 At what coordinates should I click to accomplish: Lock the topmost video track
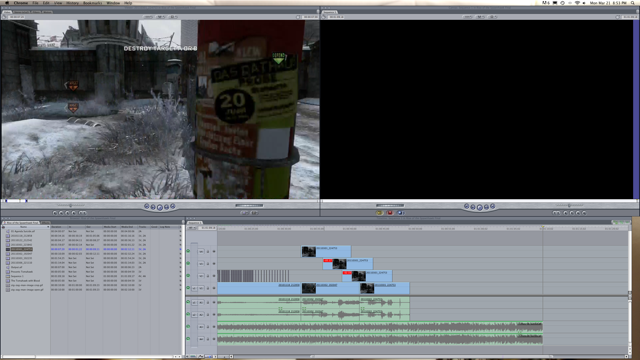208,251
